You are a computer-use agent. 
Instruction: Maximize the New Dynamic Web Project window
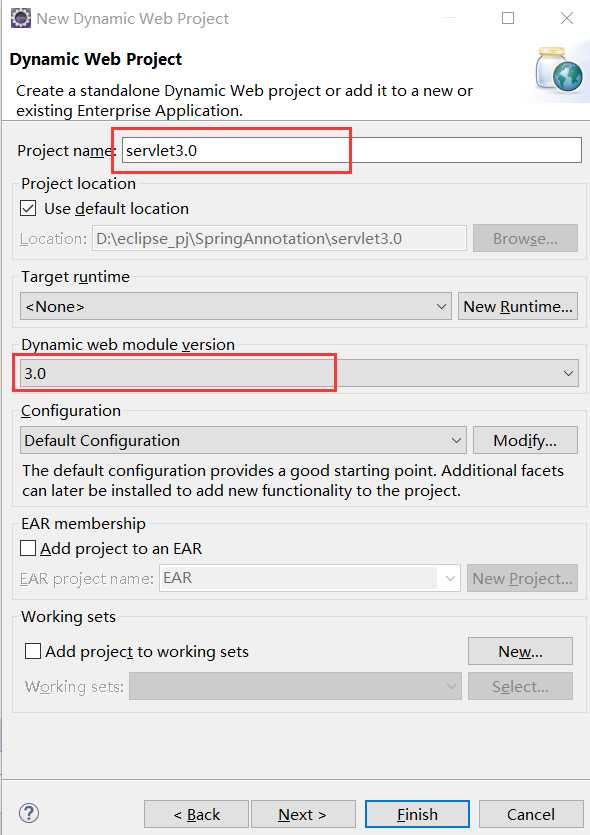(508, 18)
